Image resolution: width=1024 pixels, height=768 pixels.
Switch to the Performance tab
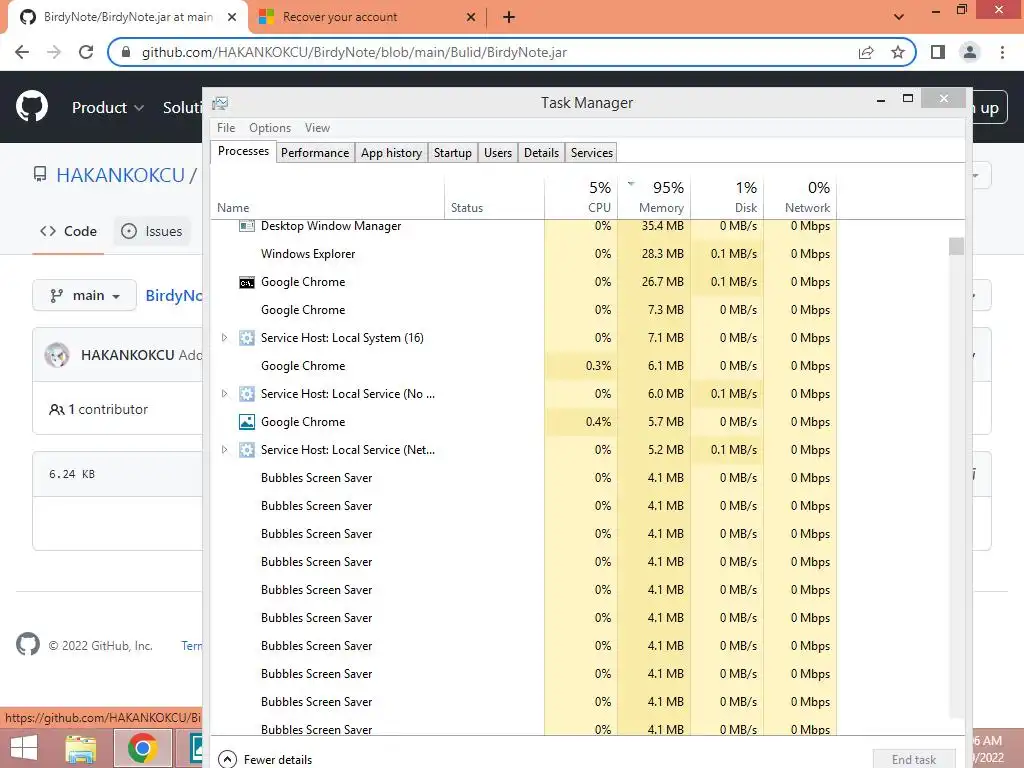tap(315, 153)
